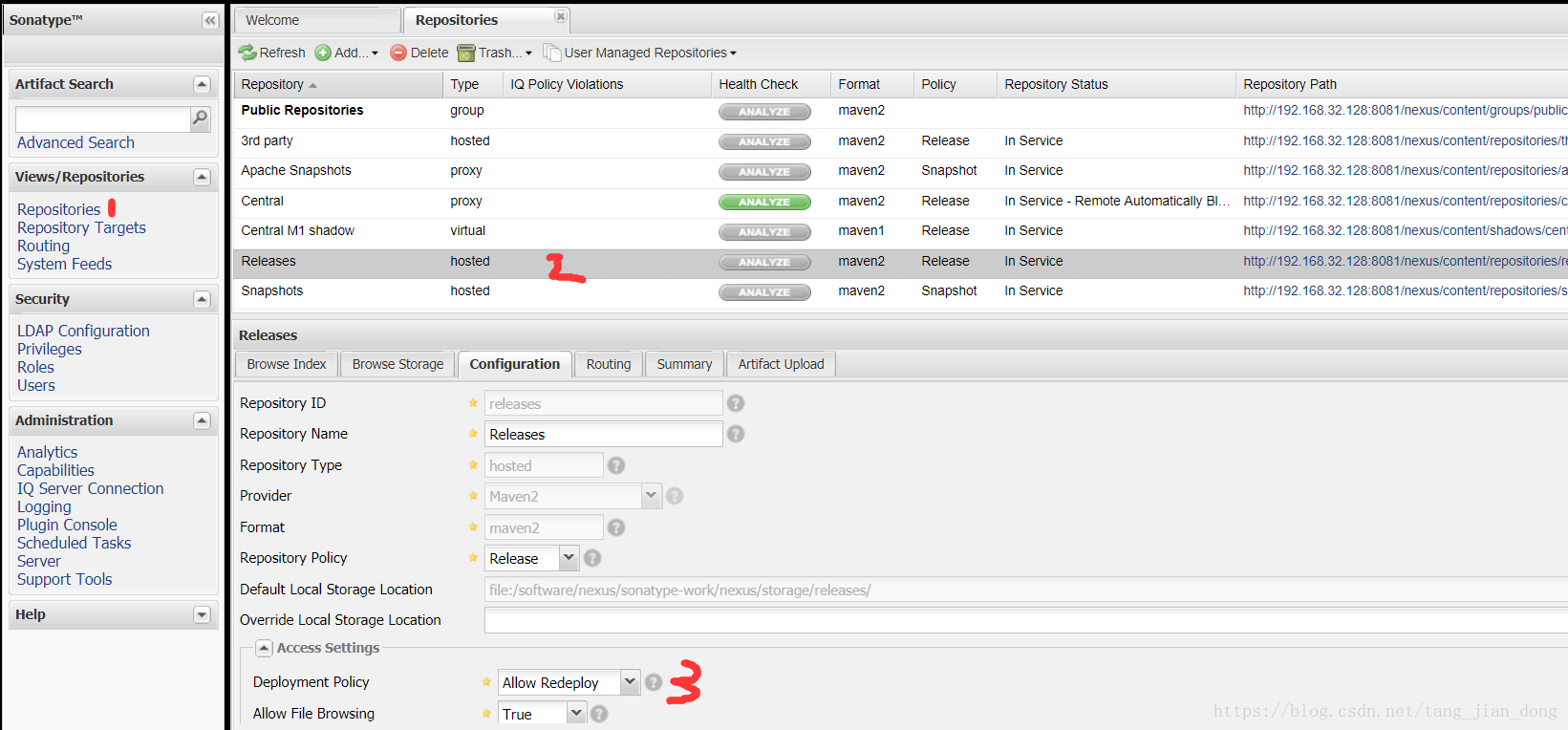Collapse the Security panel
The image size is (1568, 730).
202,299
